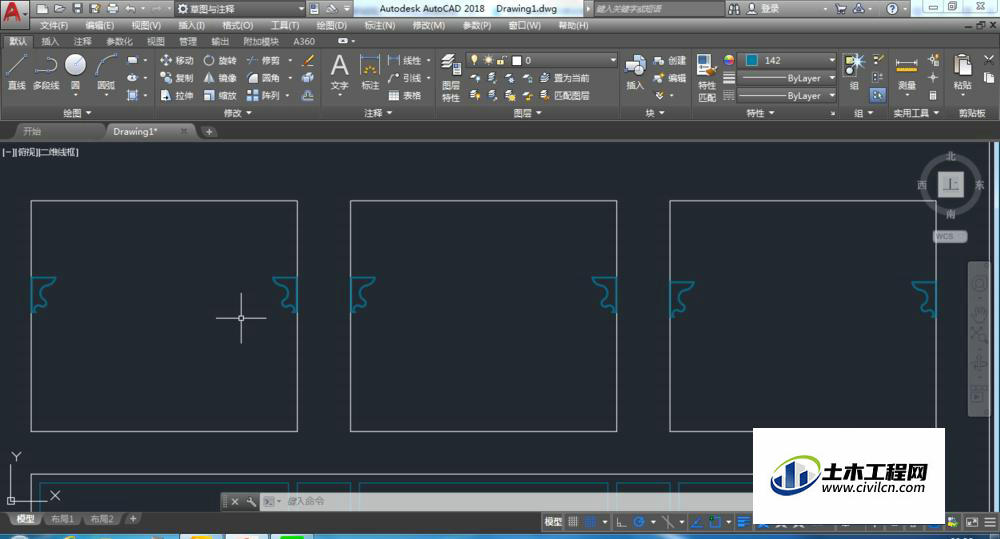Toggle polar tracking in status bar
The height and width of the screenshot is (539, 1000).
coord(638,522)
